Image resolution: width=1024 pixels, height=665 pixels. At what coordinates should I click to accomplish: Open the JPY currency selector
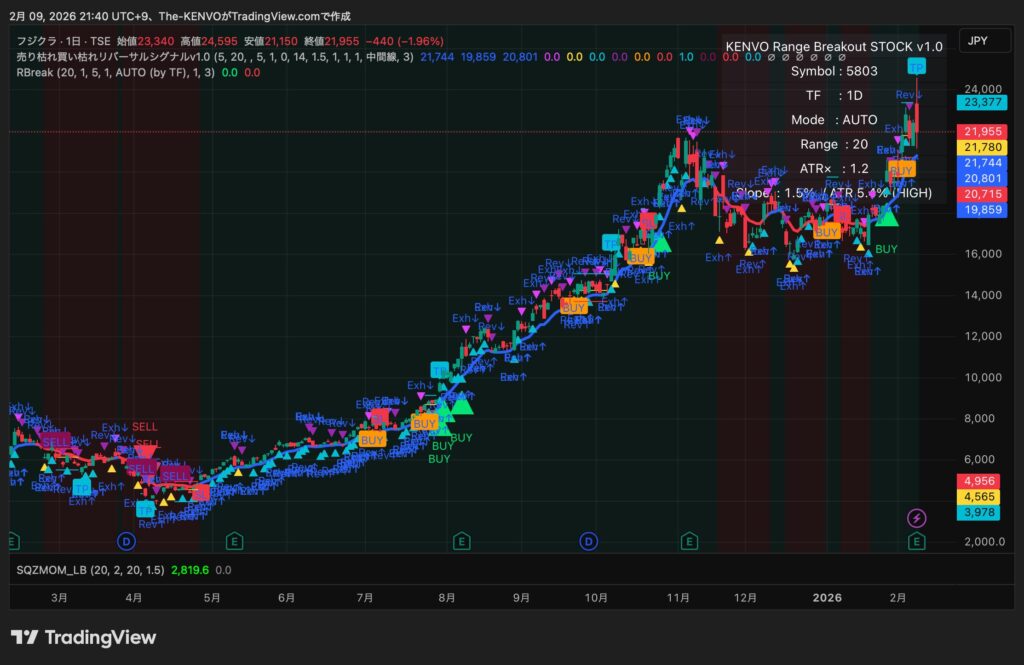click(x=979, y=41)
